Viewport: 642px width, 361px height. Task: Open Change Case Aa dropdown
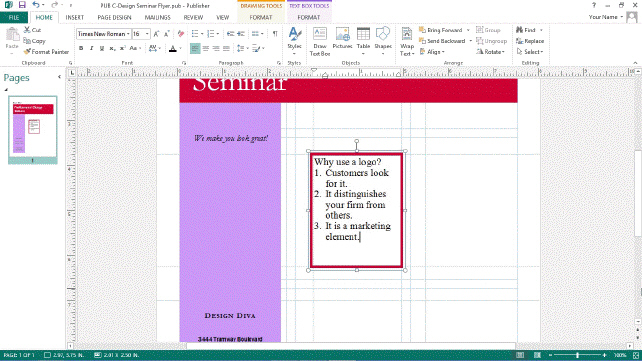(x=135, y=48)
